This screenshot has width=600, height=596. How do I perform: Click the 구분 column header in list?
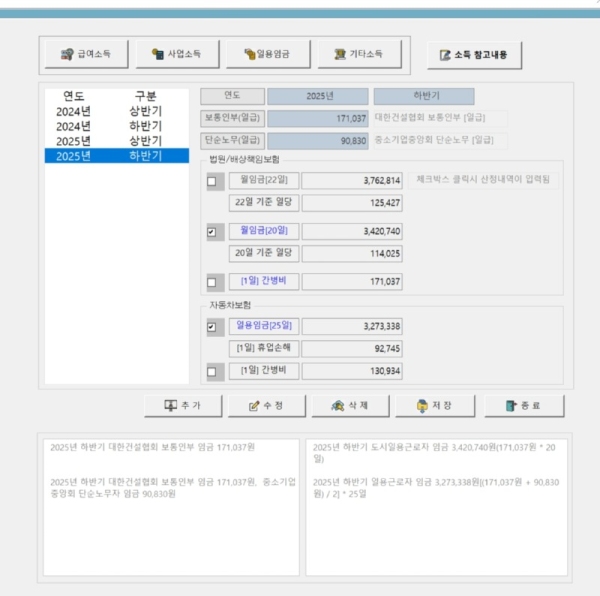[146, 96]
